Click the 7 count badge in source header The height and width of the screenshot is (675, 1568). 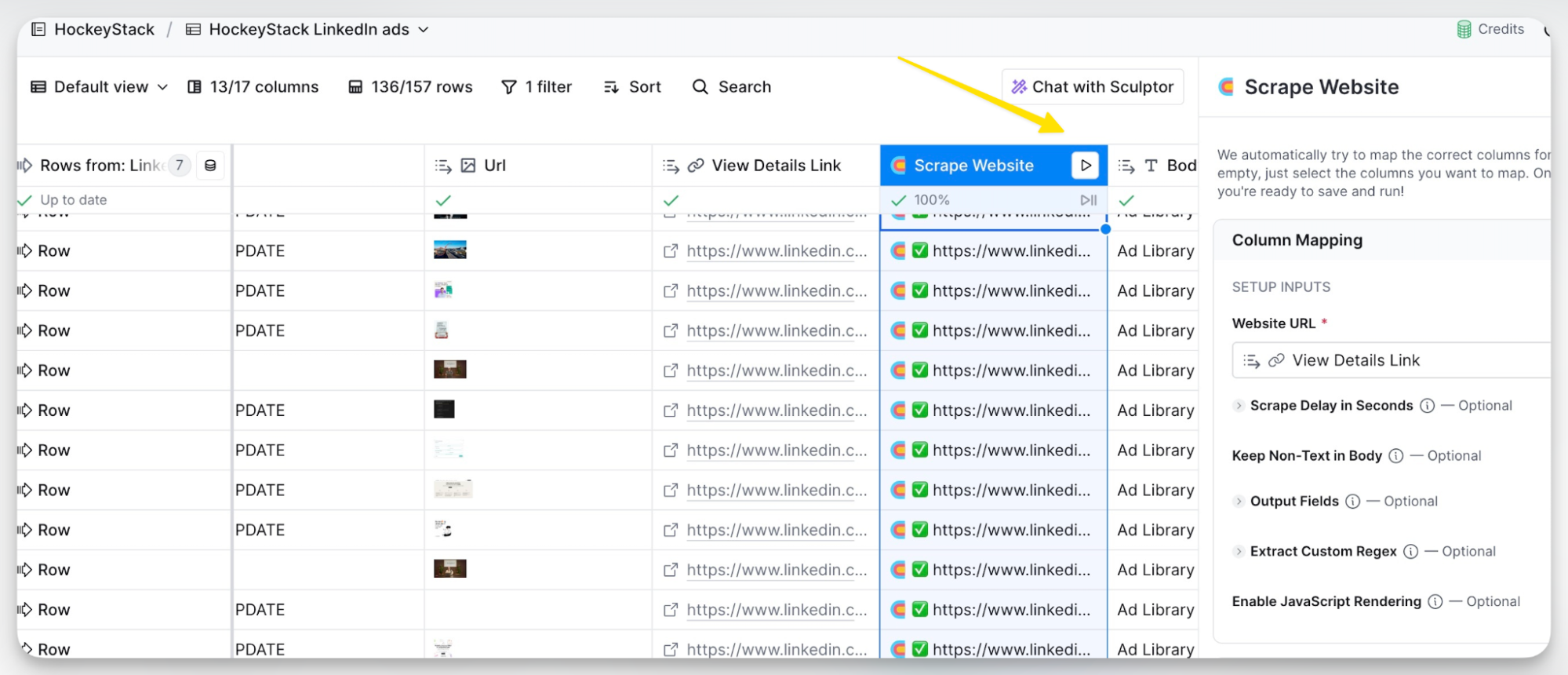[180, 166]
